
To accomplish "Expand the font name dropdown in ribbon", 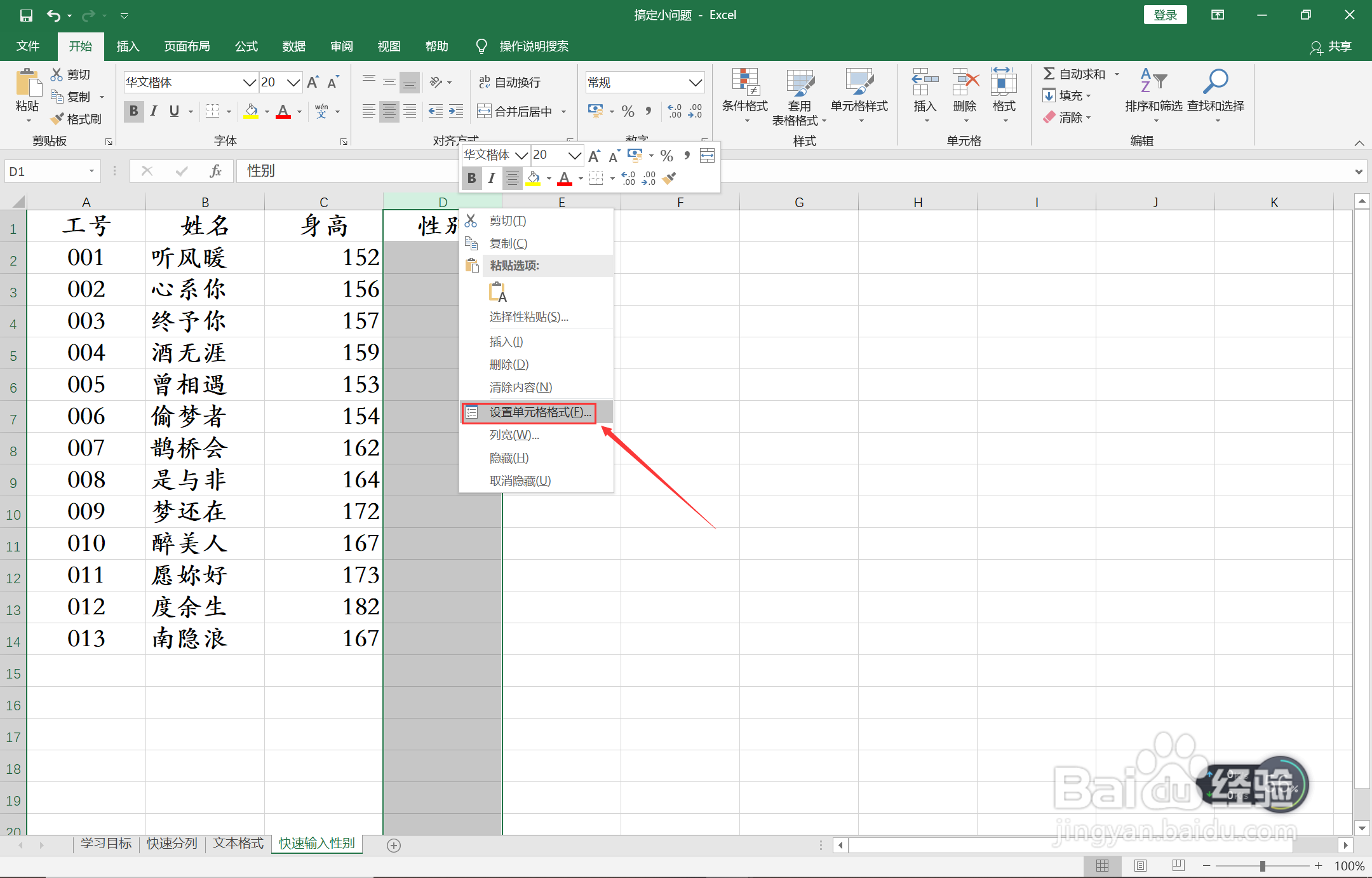I will pos(249,82).
